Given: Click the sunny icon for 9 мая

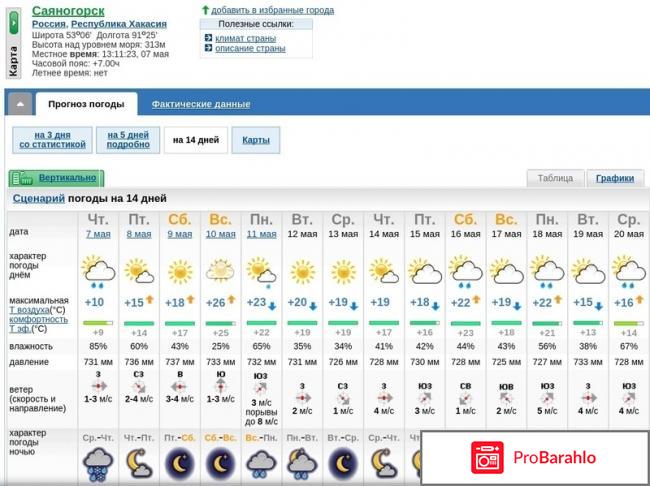Looking at the screenshot, I should click(x=180, y=272).
